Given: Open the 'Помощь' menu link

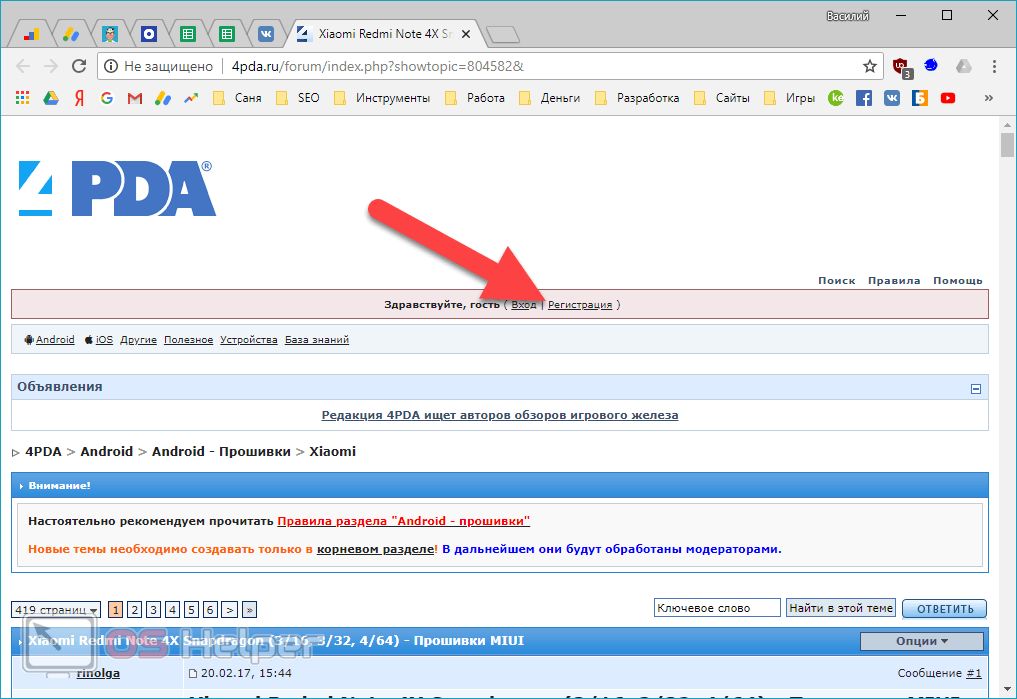Looking at the screenshot, I should pyautogui.click(x=957, y=281).
